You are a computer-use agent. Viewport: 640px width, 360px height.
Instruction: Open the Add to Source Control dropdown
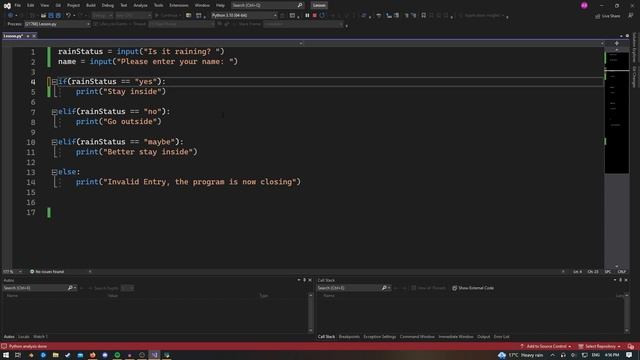click(x=545, y=347)
